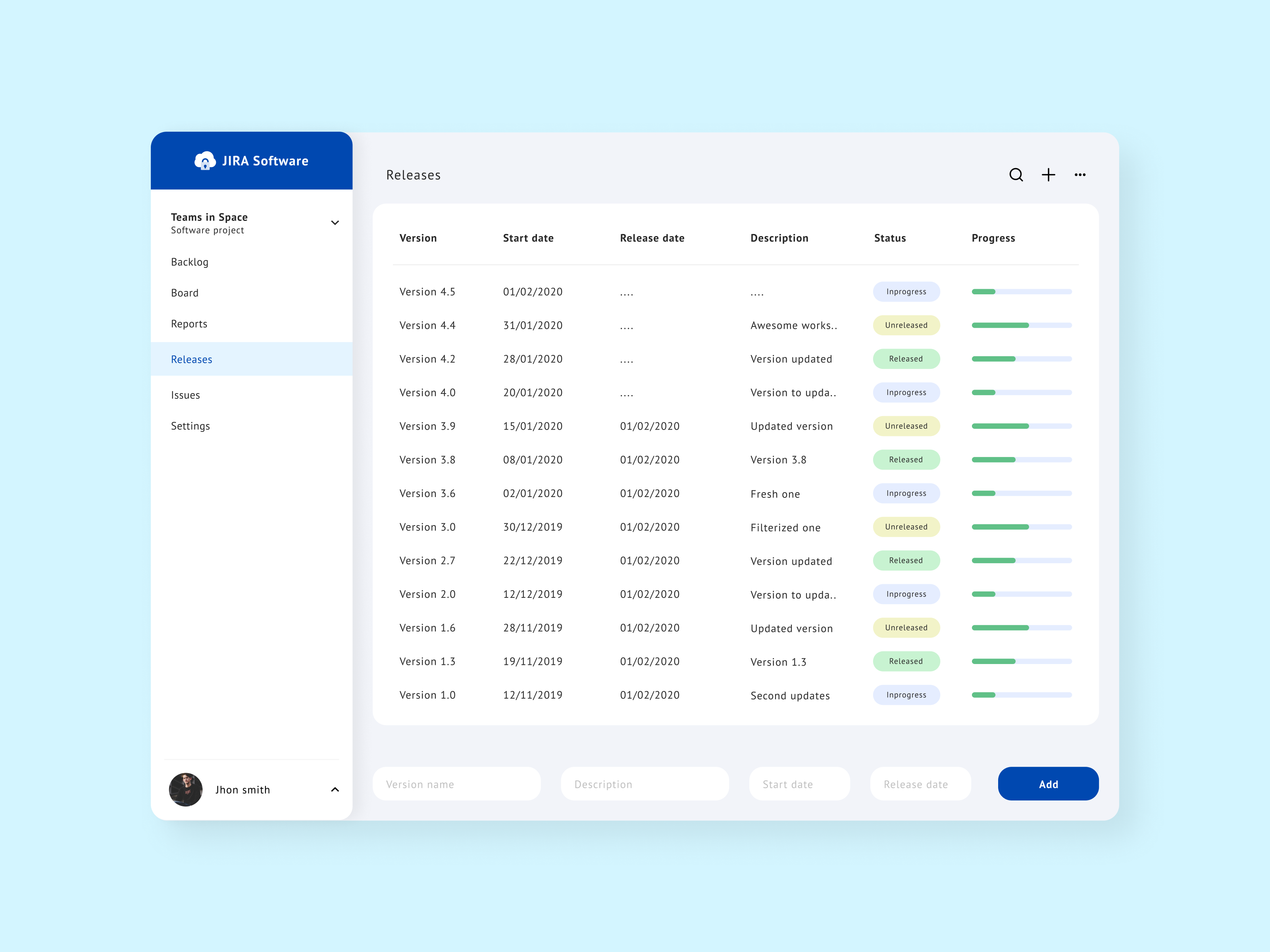The width and height of the screenshot is (1270, 952).
Task: Open the three-dot more options menu
Action: [x=1080, y=175]
